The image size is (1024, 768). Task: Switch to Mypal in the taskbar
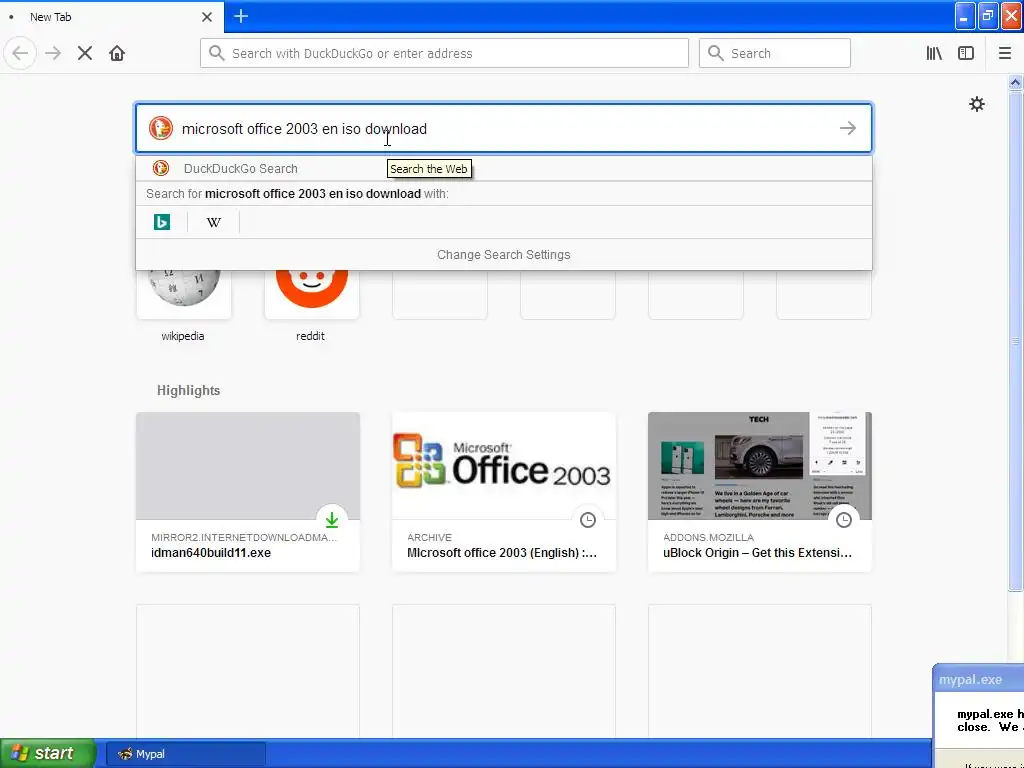tap(186, 754)
